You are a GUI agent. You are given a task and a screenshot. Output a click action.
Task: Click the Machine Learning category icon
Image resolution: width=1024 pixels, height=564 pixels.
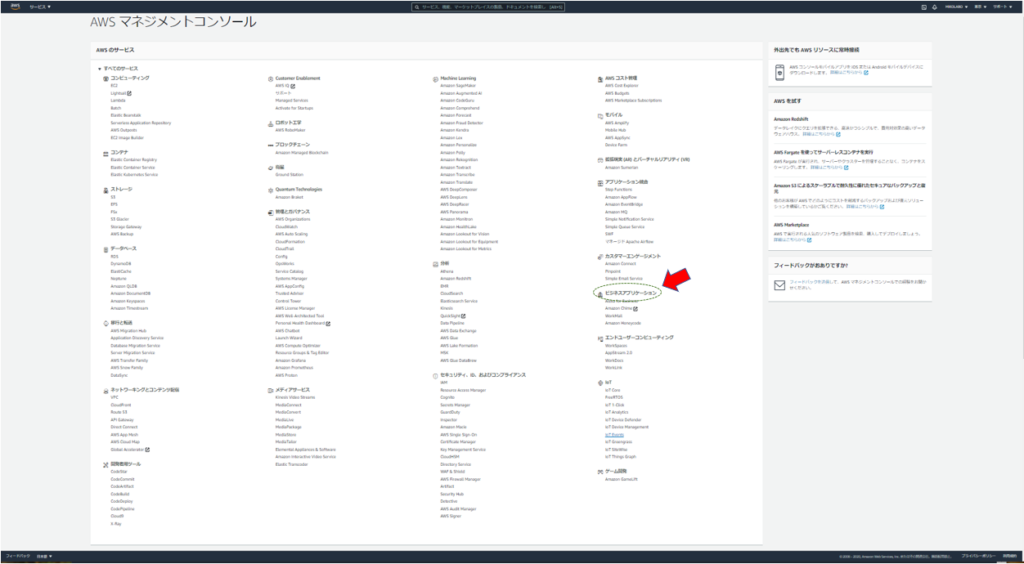tap(435, 78)
